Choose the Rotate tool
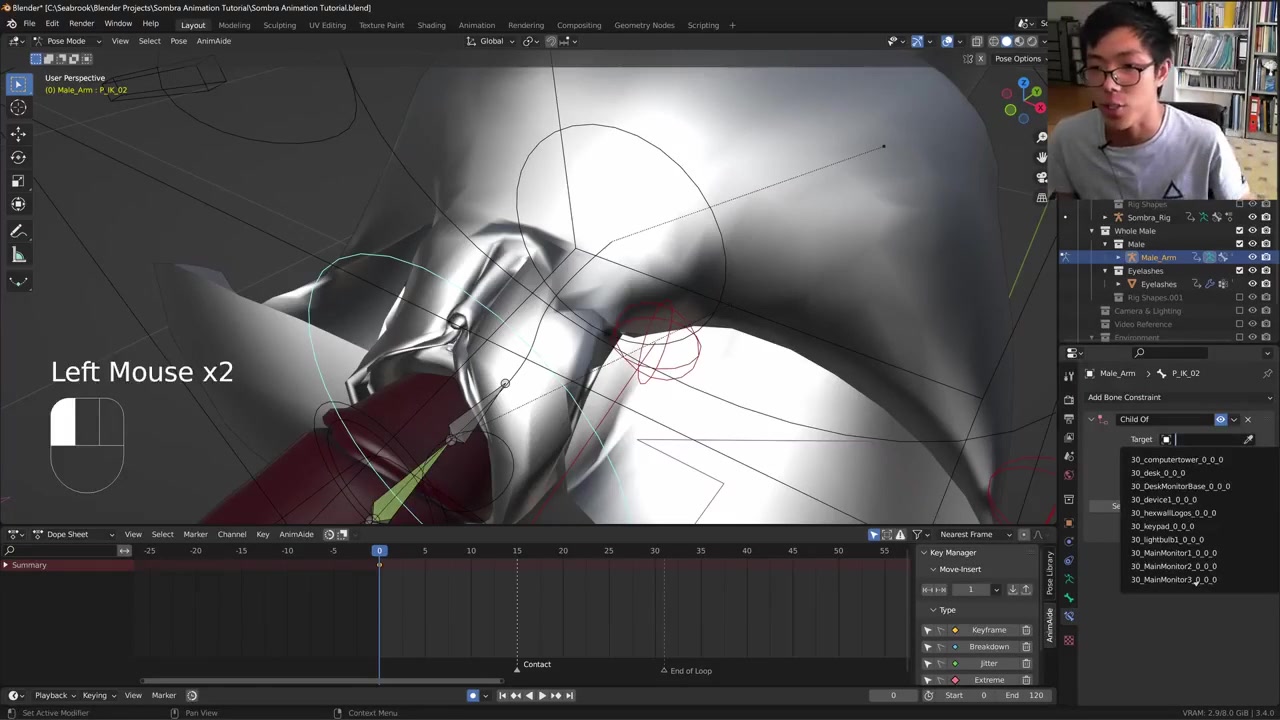Image resolution: width=1280 pixels, height=720 pixels. pyautogui.click(x=18, y=157)
